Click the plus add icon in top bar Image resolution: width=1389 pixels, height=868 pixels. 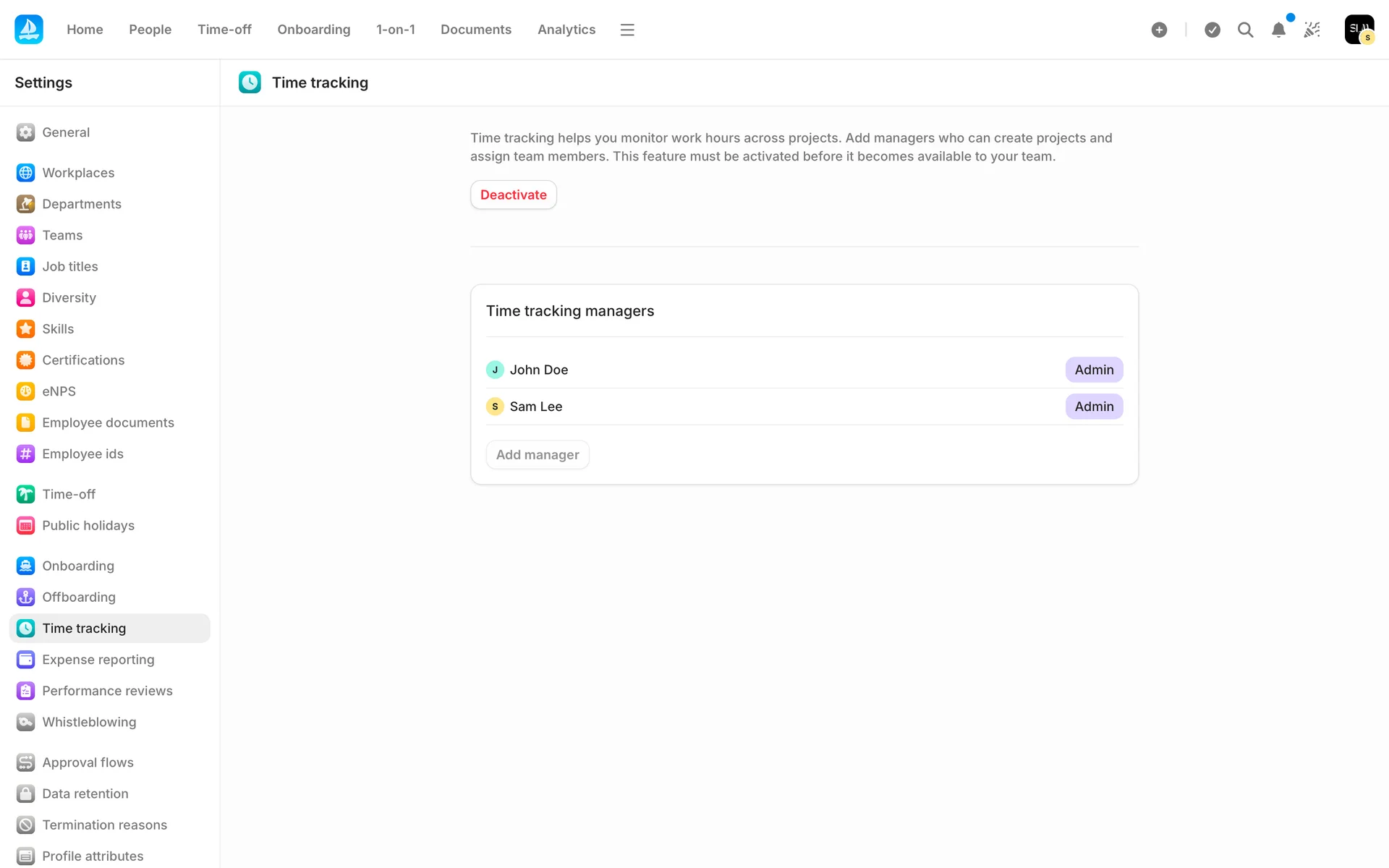point(1159,30)
